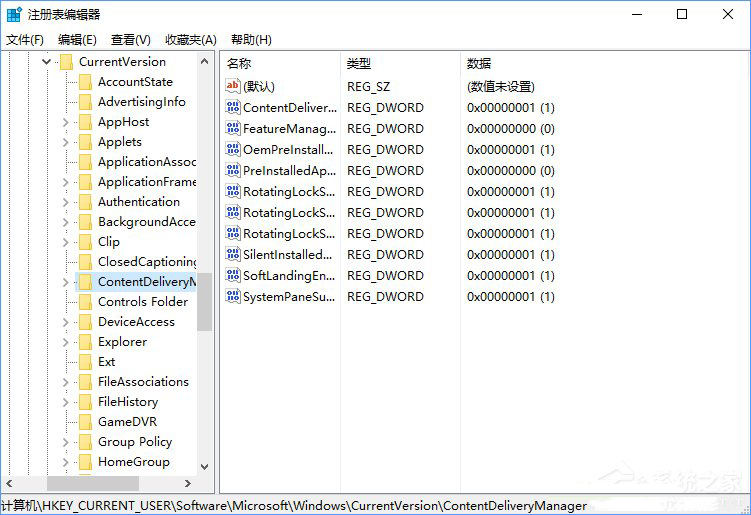
Task: Select the Explorer key label
Action: [123, 342]
